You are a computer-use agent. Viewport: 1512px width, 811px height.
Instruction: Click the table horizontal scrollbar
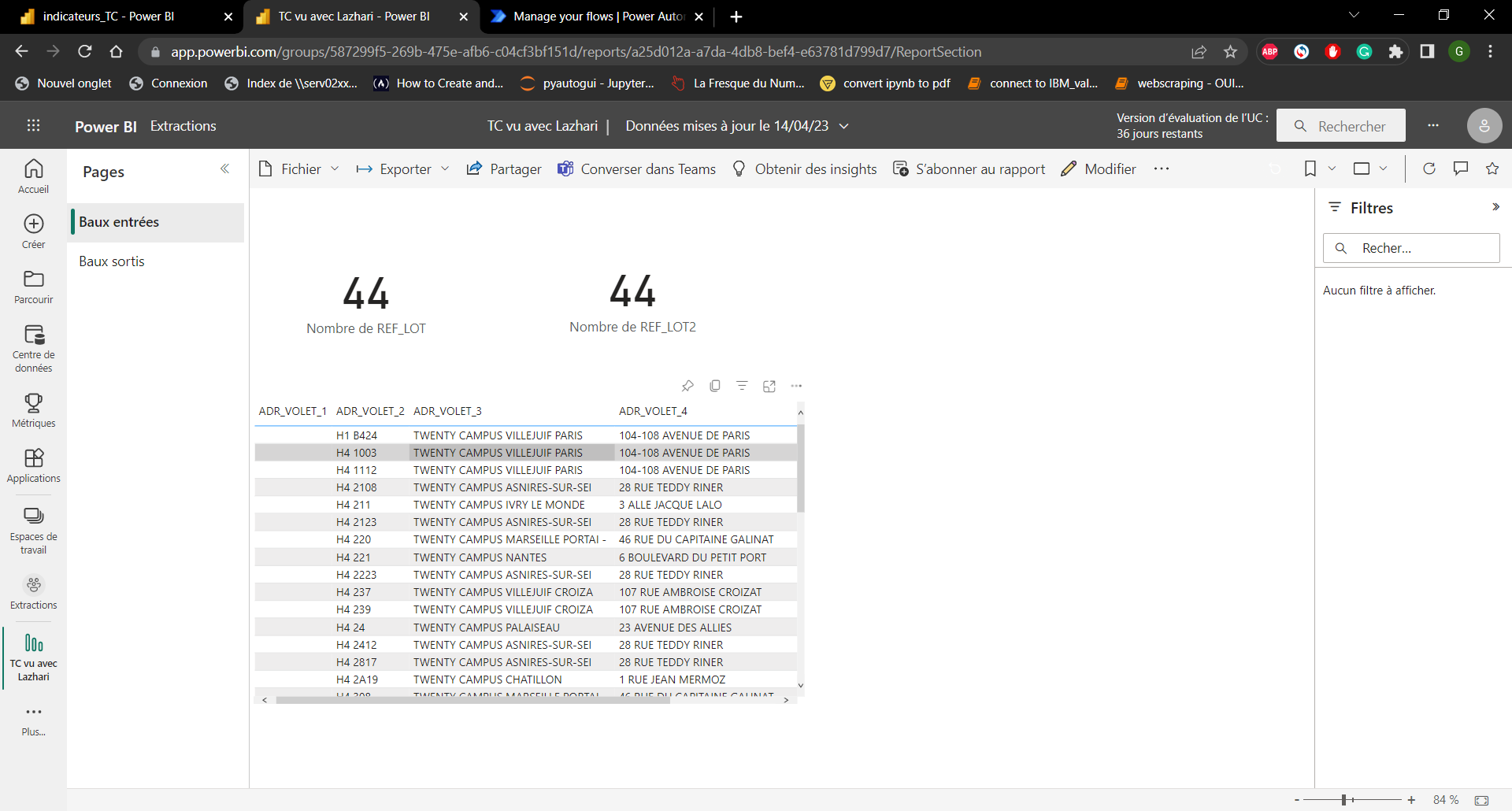[472, 700]
